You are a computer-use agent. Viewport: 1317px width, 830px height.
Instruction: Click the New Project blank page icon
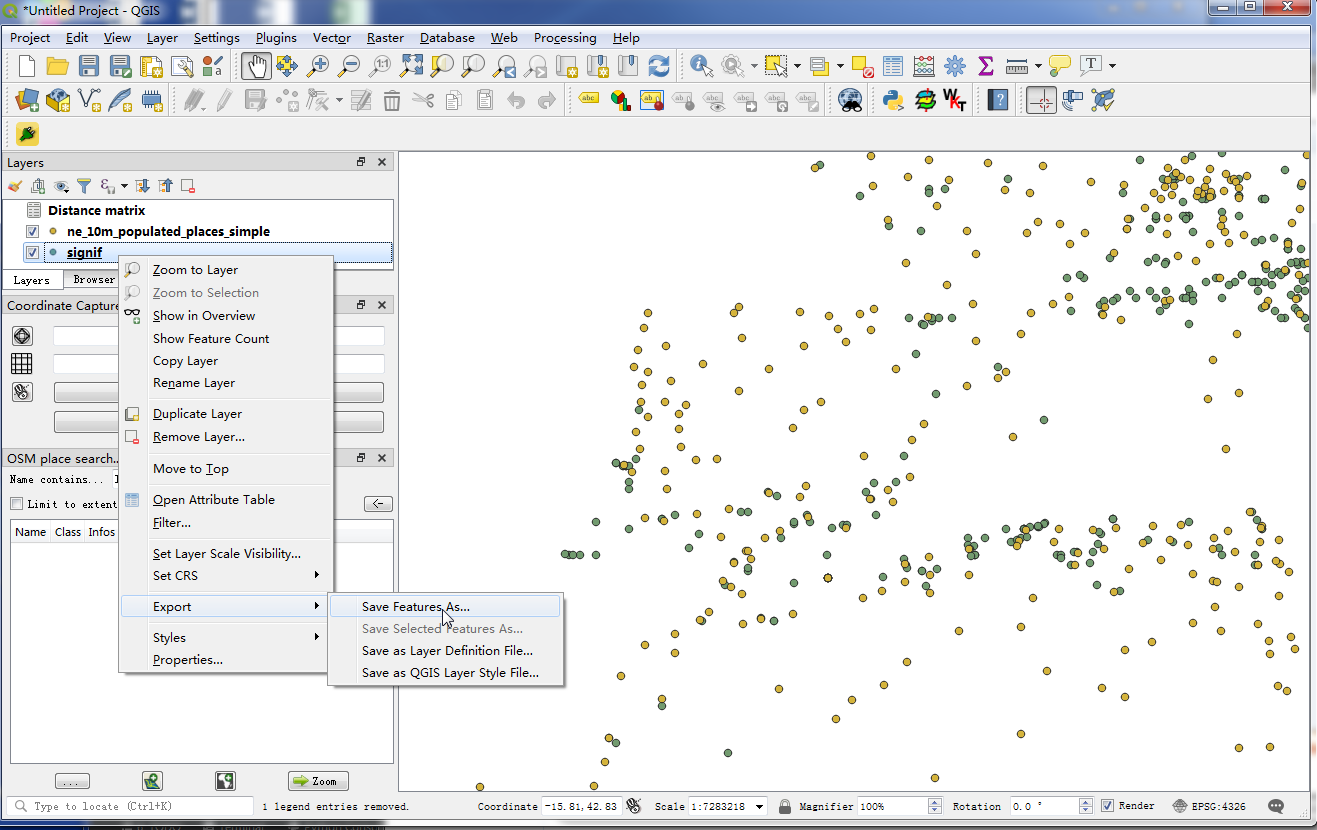27,66
